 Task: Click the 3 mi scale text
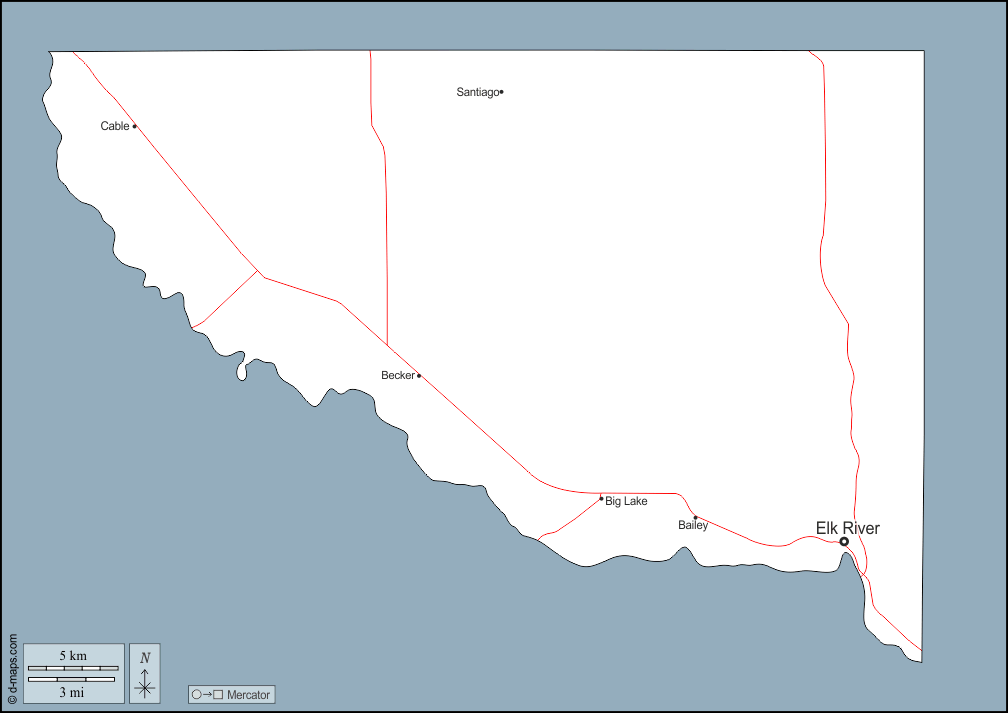[x=72, y=692]
